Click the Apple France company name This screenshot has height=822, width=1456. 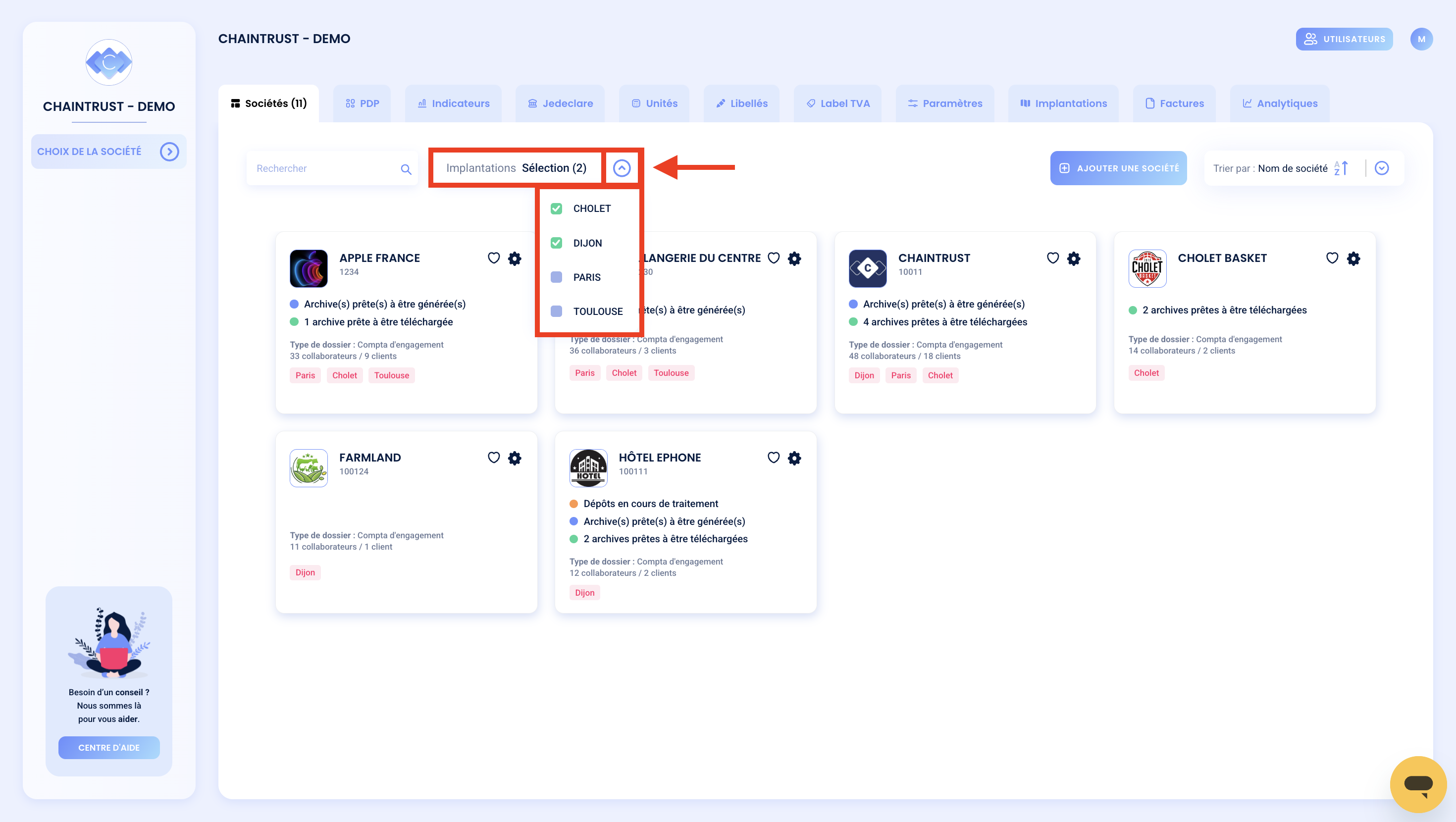point(379,258)
